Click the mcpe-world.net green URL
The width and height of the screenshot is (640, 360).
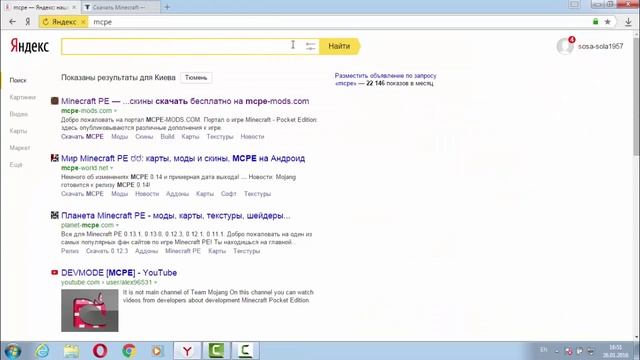(84, 168)
